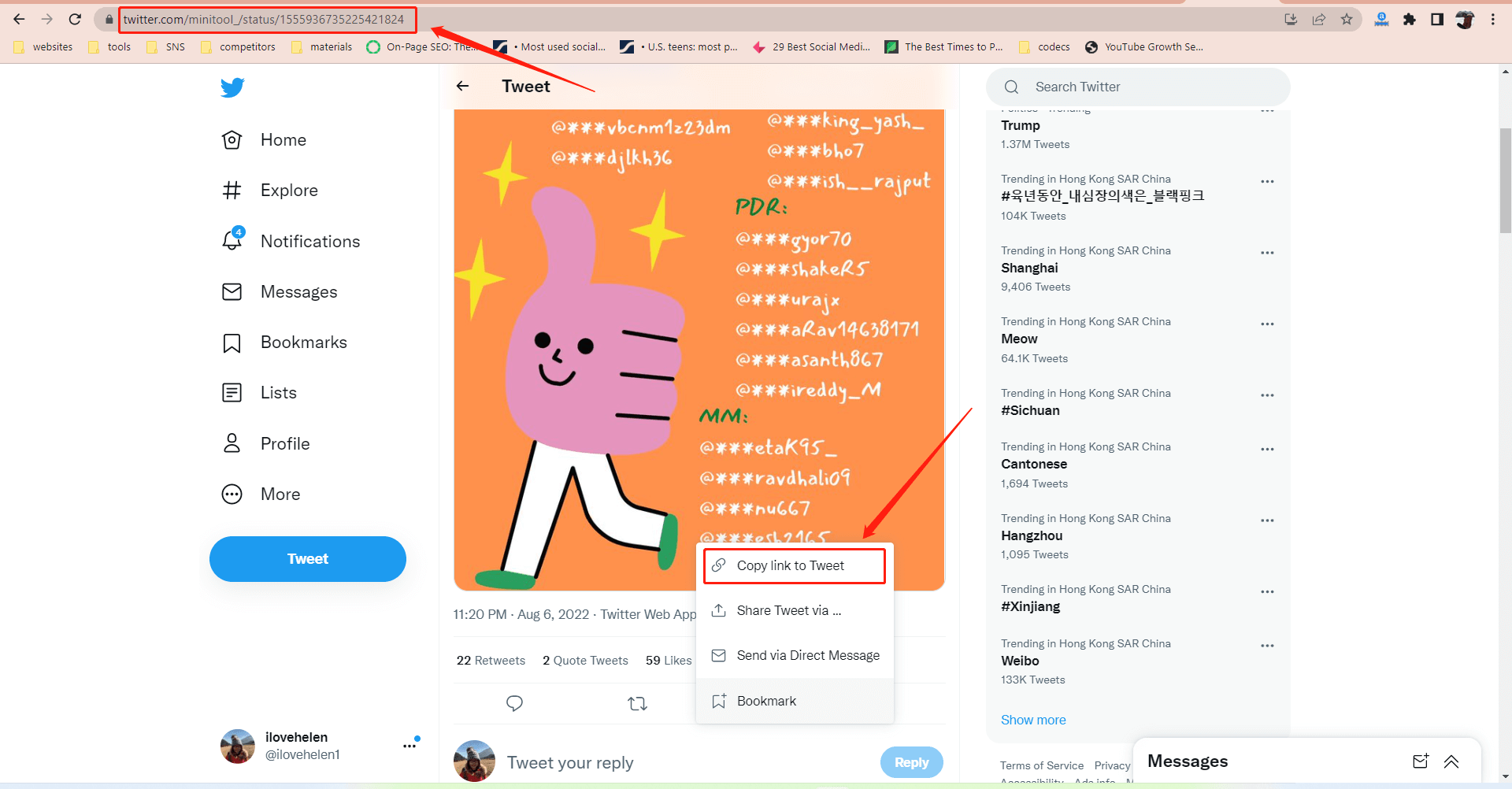
Task: Click the browser side panel icon
Action: [1437, 19]
